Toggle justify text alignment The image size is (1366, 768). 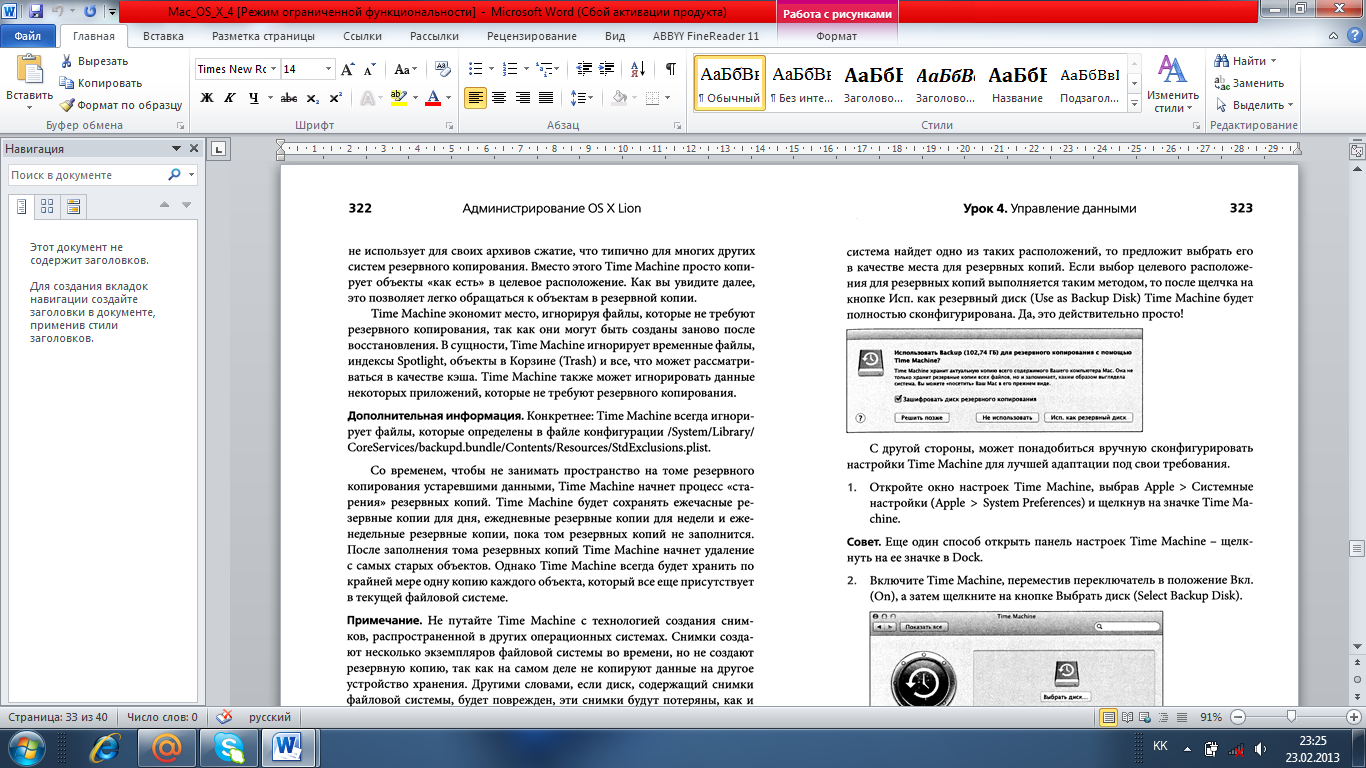[546, 98]
